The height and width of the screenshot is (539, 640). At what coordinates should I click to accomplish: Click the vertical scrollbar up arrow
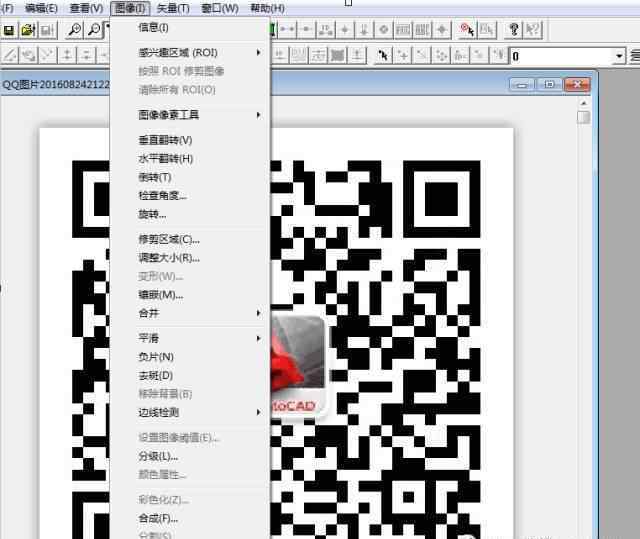(x=584, y=103)
